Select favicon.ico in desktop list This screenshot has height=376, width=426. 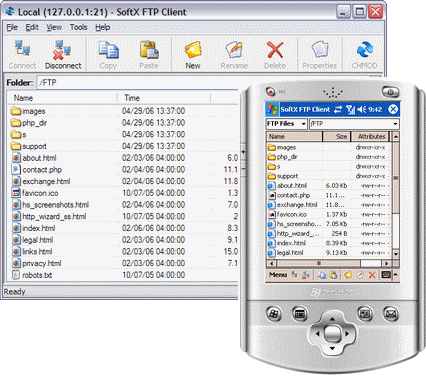click(35, 193)
